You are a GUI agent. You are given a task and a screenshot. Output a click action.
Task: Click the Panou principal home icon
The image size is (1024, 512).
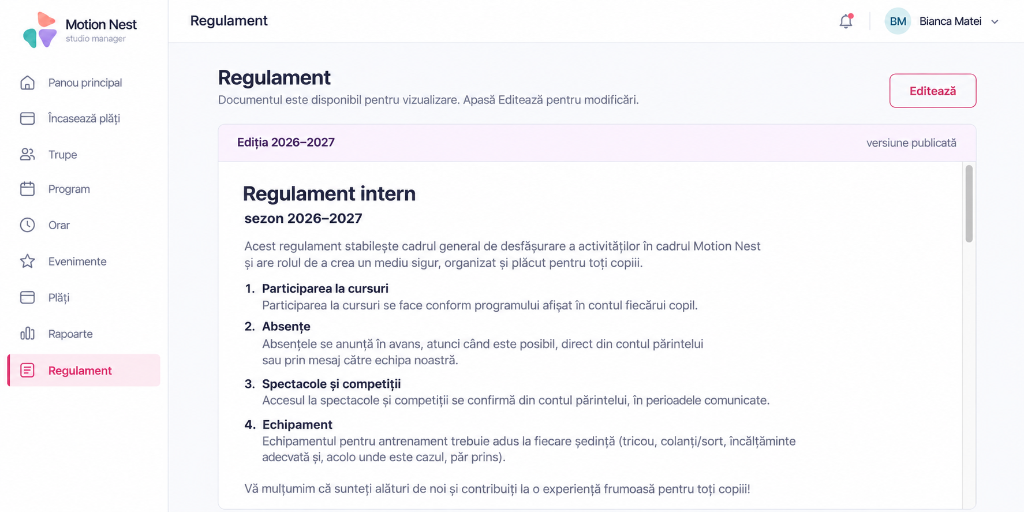27,83
